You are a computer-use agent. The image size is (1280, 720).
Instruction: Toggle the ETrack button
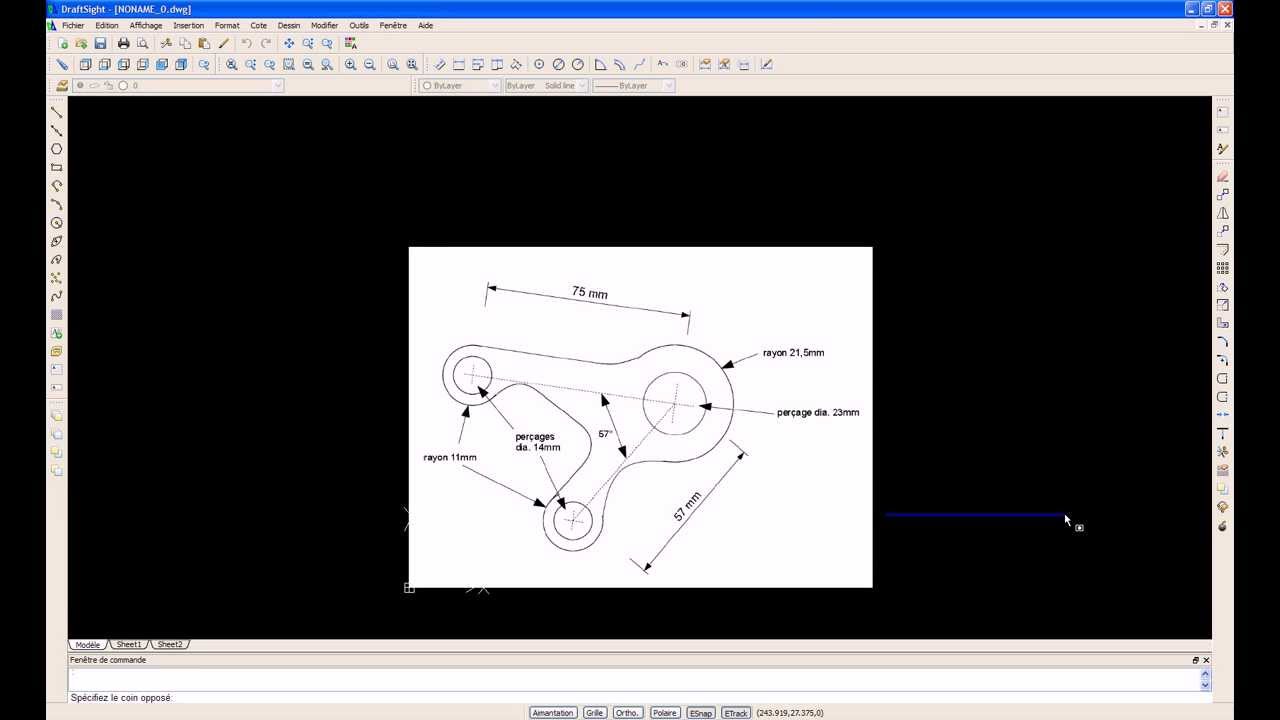point(735,713)
